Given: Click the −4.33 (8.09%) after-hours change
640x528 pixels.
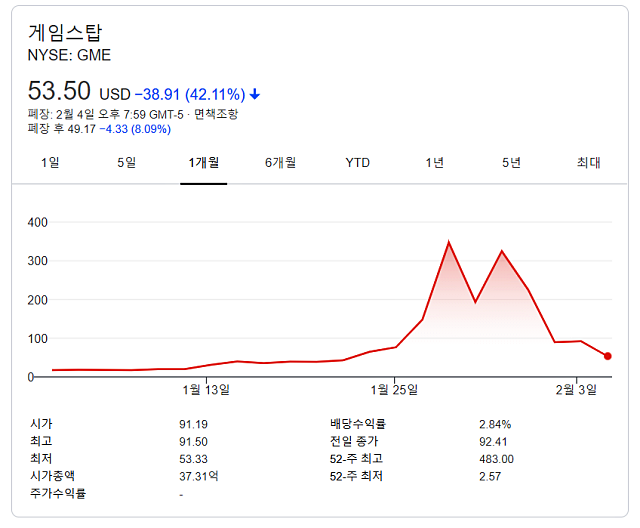Looking at the screenshot, I should [x=135, y=129].
